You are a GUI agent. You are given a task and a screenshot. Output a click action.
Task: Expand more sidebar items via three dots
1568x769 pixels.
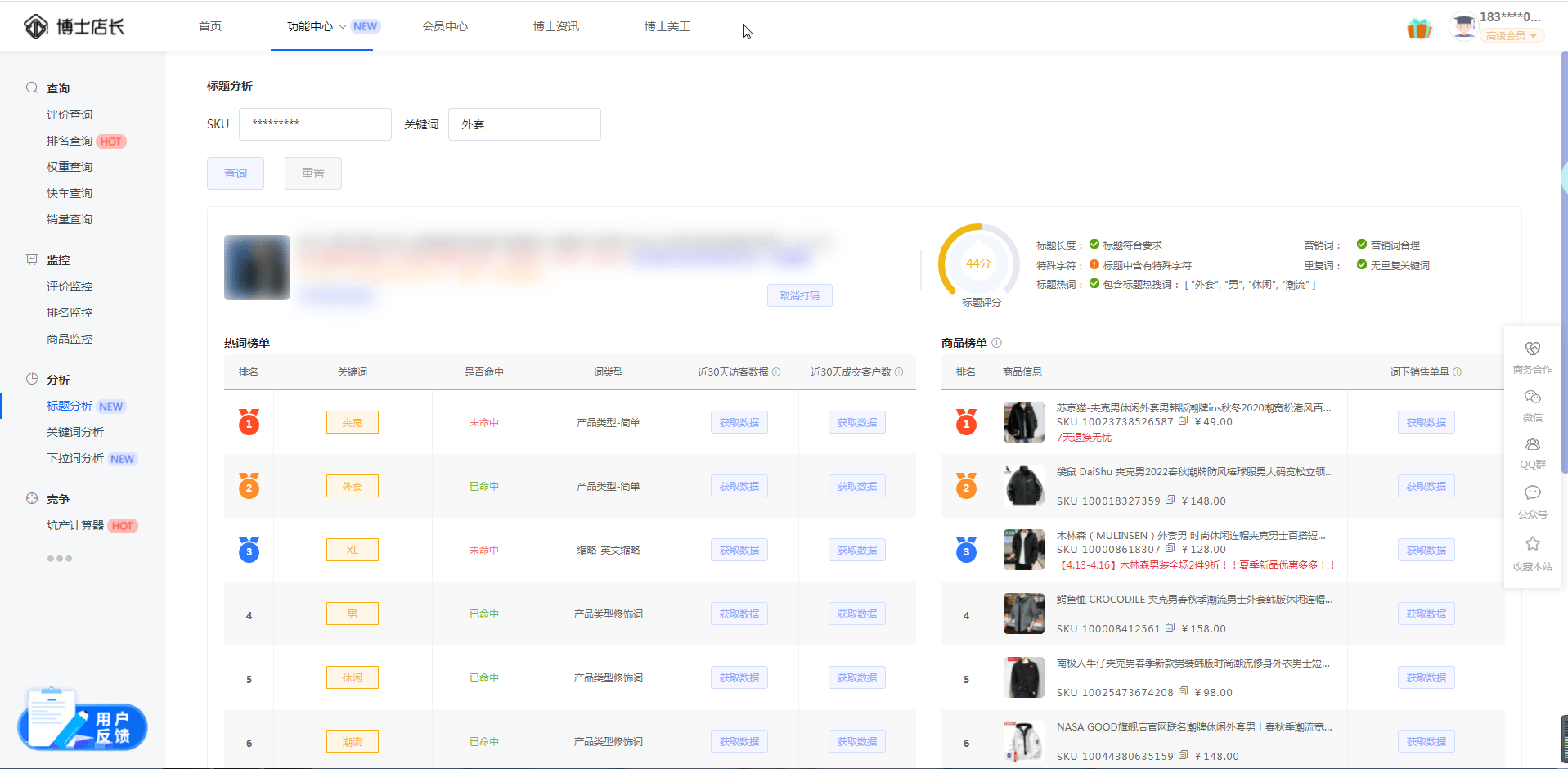click(x=59, y=559)
